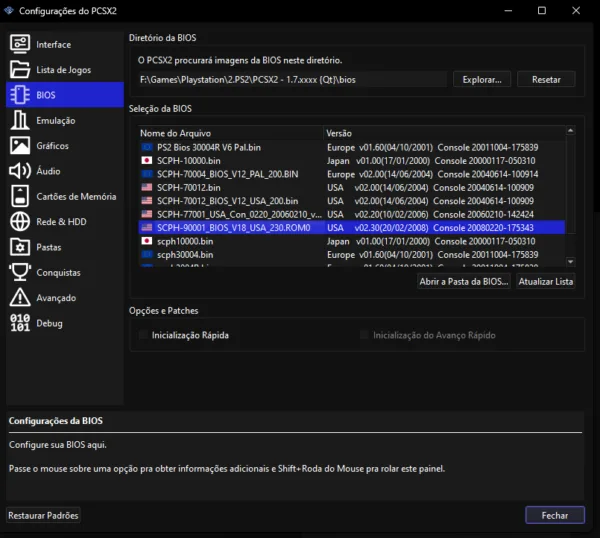
Task: Open the Rede & HDD settings label
Action: (61, 222)
